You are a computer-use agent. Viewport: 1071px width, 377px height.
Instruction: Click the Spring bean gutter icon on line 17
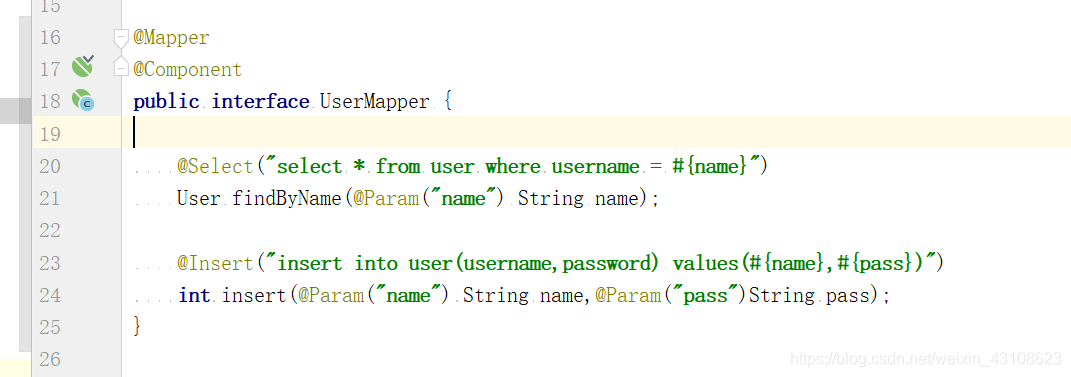point(83,66)
